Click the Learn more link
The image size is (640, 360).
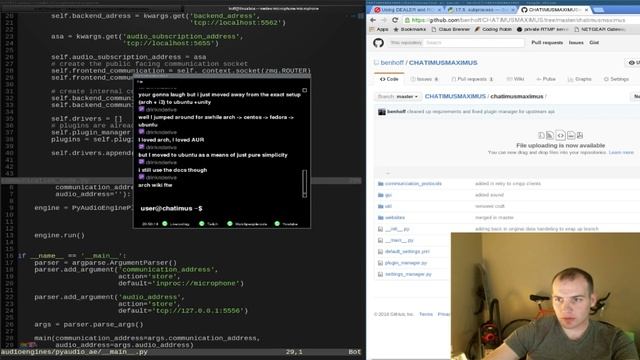(x=621, y=152)
